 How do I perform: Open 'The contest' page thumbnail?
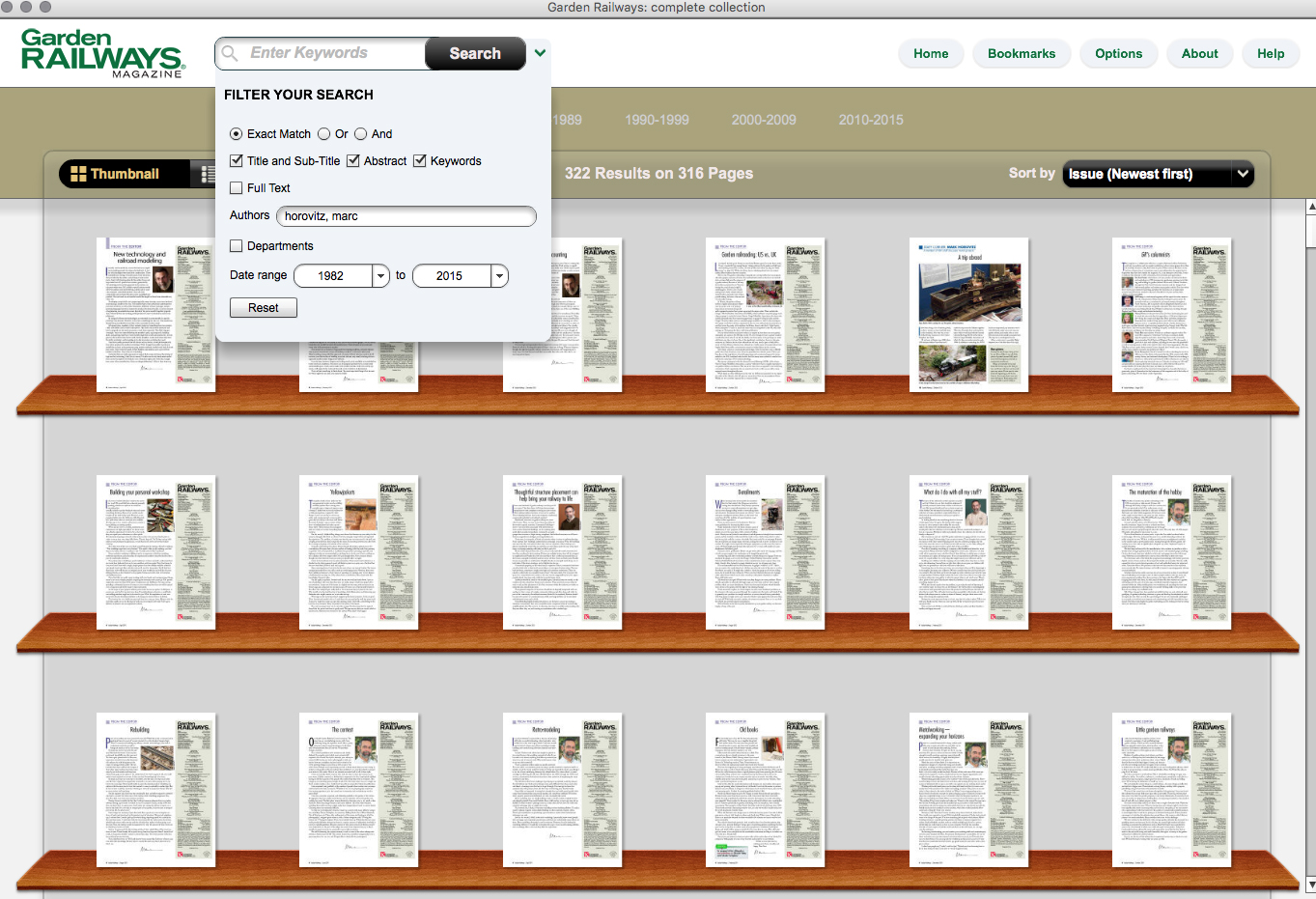(x=358, y=790)
